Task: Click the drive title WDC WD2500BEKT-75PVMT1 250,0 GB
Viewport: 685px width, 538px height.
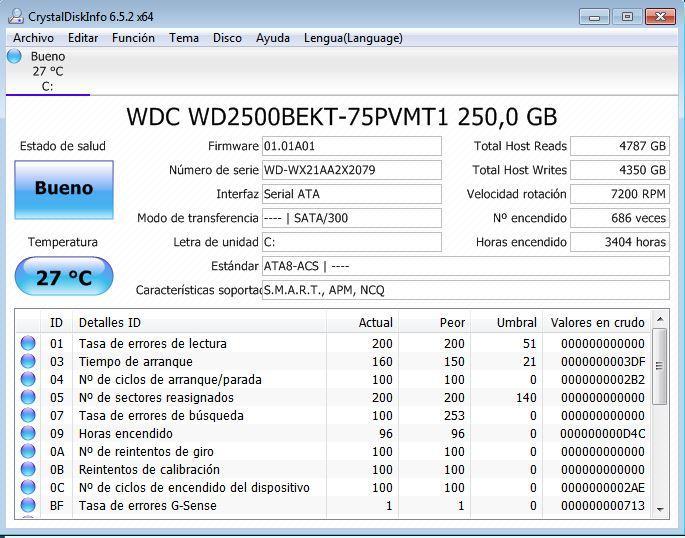Action: pos(342,117)
